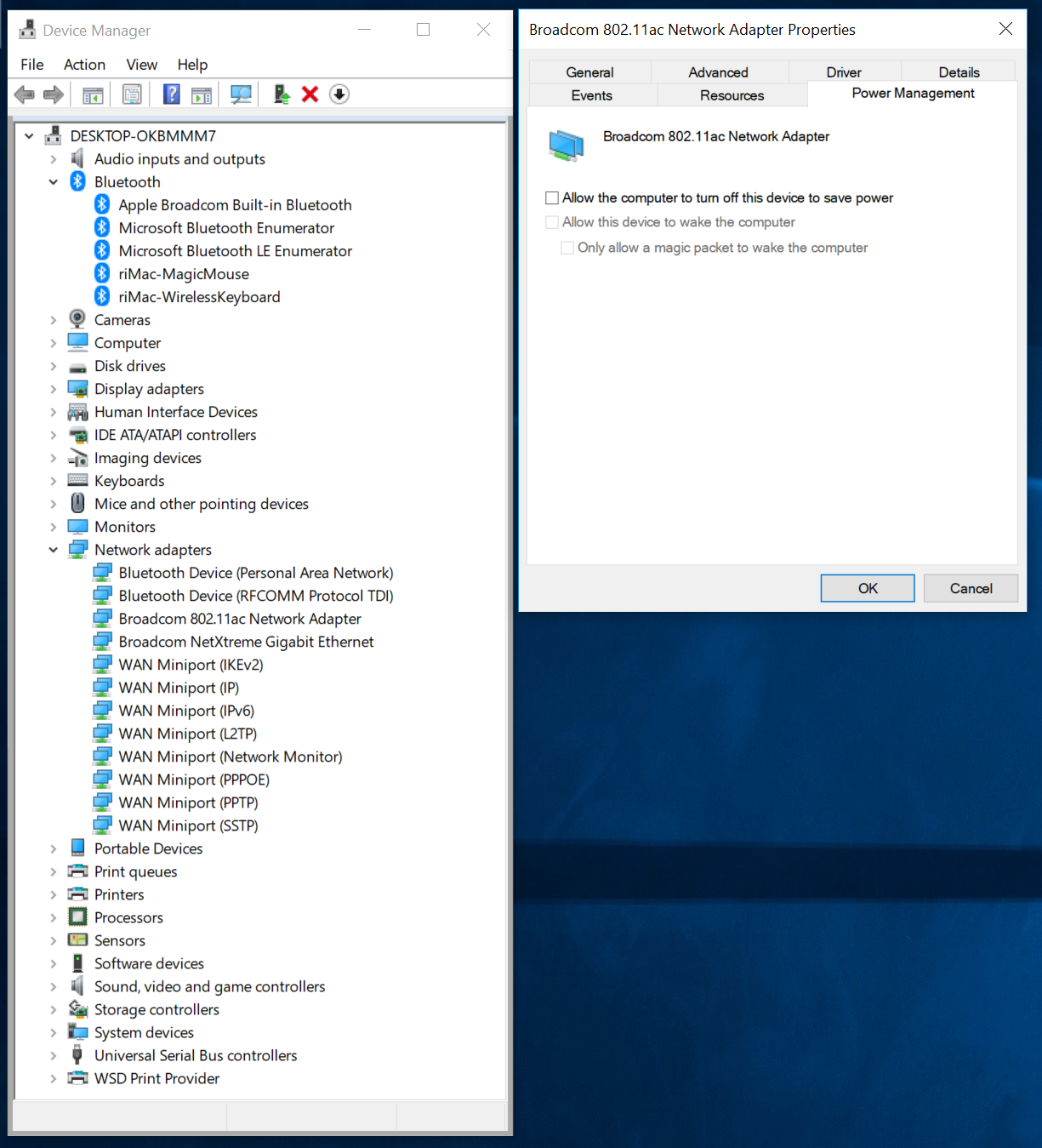Click the network adapter icon in Properties dialog

point(567,146)
